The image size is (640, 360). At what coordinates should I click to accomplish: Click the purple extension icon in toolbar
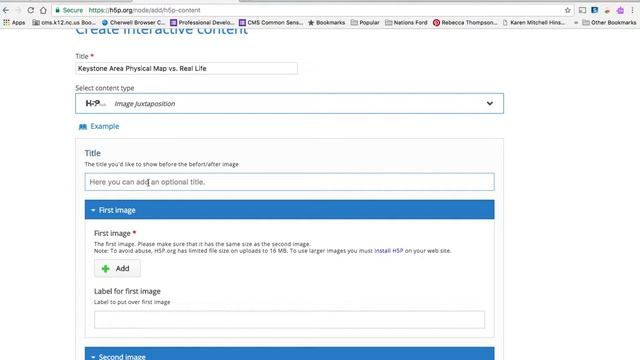coord(620,10)
